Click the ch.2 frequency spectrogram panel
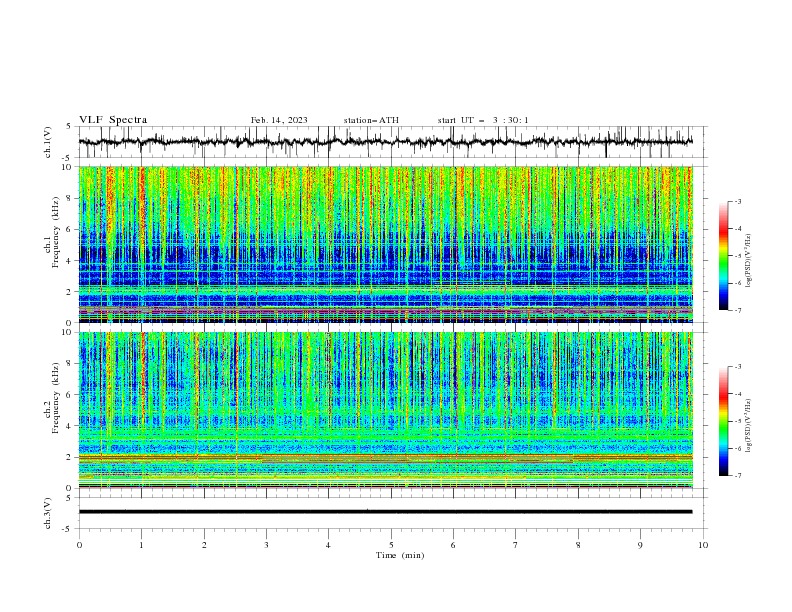The width and height of the screenshot is (792, 612). pos(385,410)
